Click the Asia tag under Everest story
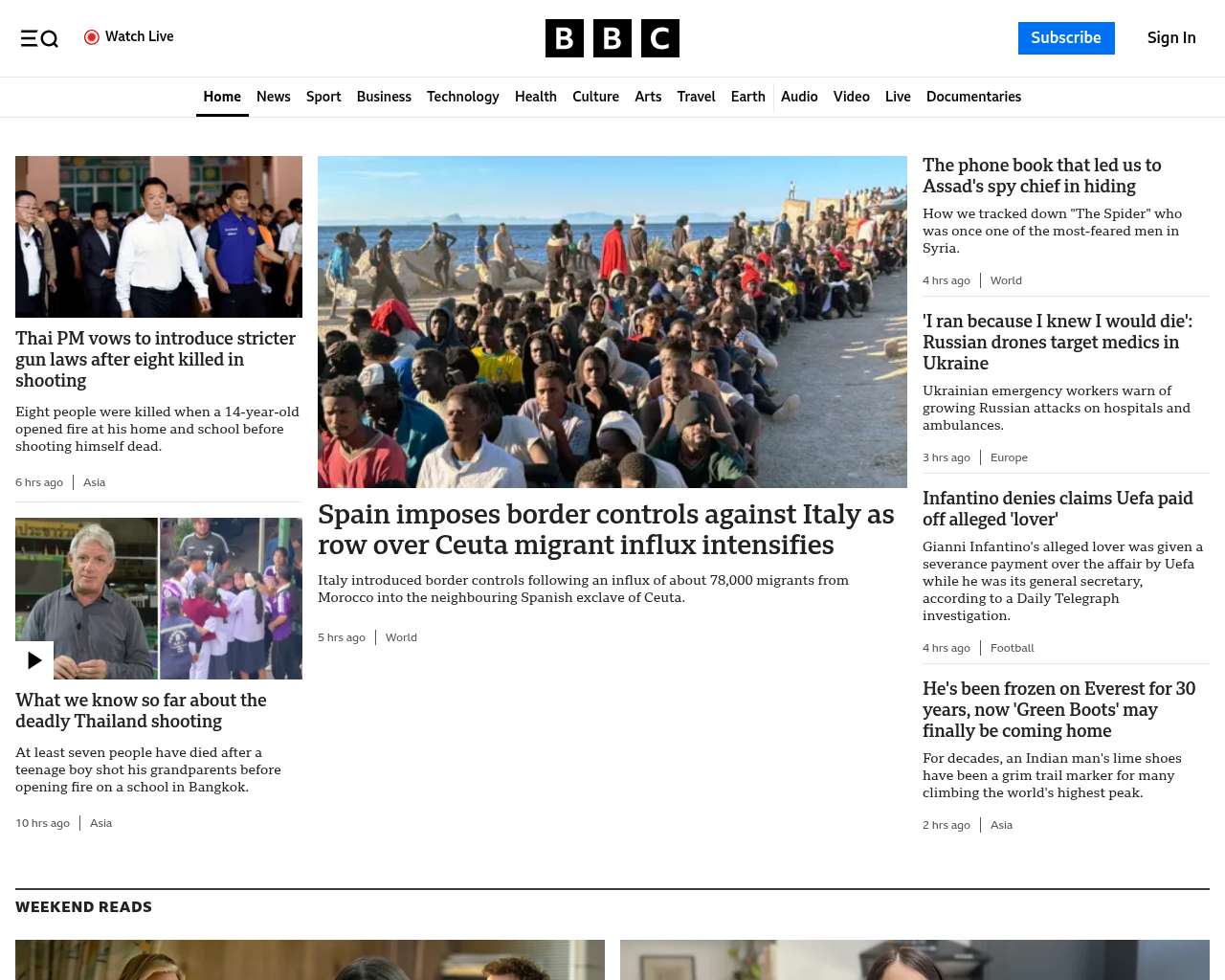The width and height of the screenshot is (1225, 980). pyautogui.click(x=1001, y=825)
